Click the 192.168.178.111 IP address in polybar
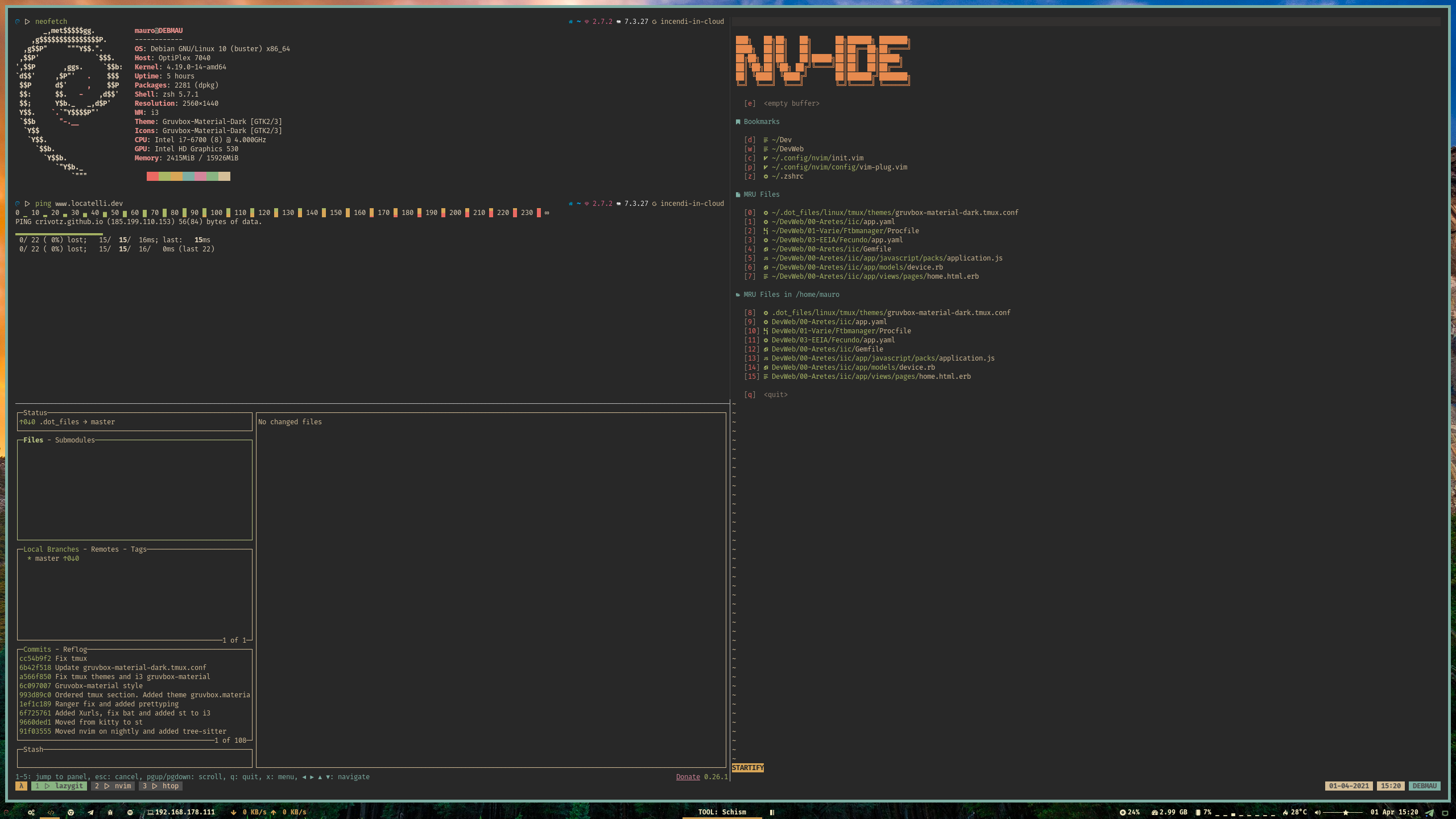The width and height of the screenshot is (1456, 819). 185,812
